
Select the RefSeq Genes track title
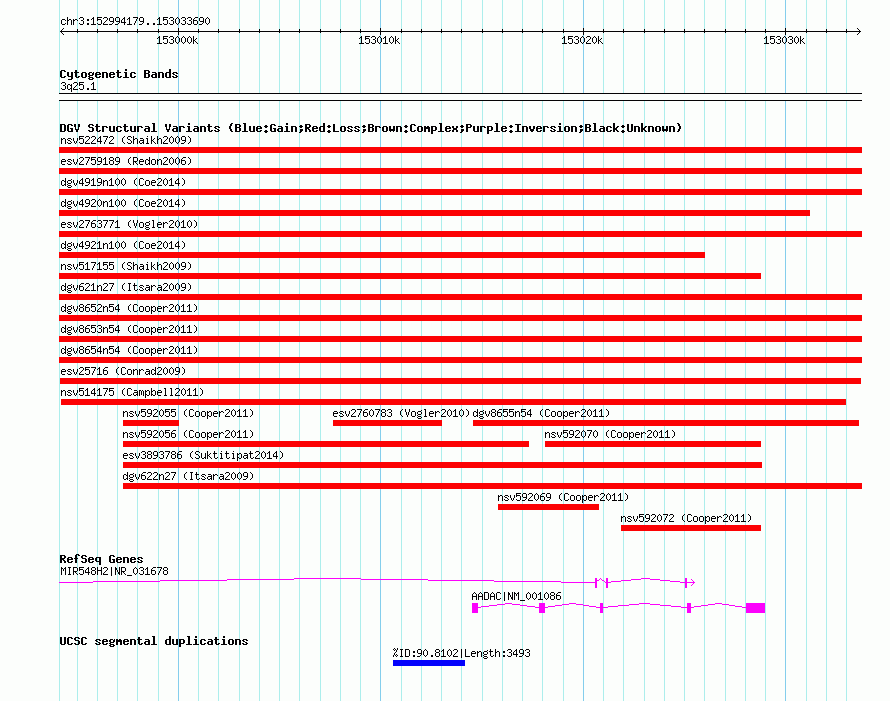click(x=101, y=559)
